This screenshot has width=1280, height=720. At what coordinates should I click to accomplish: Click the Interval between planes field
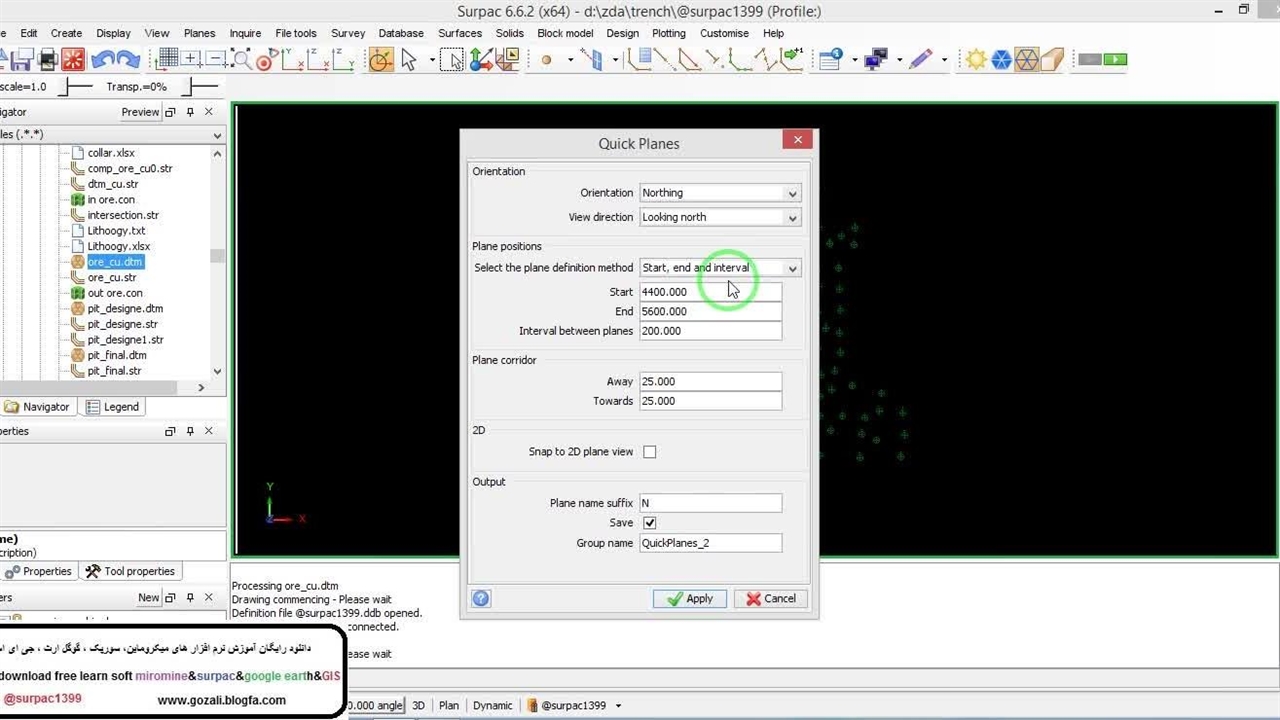click(710, 331)
